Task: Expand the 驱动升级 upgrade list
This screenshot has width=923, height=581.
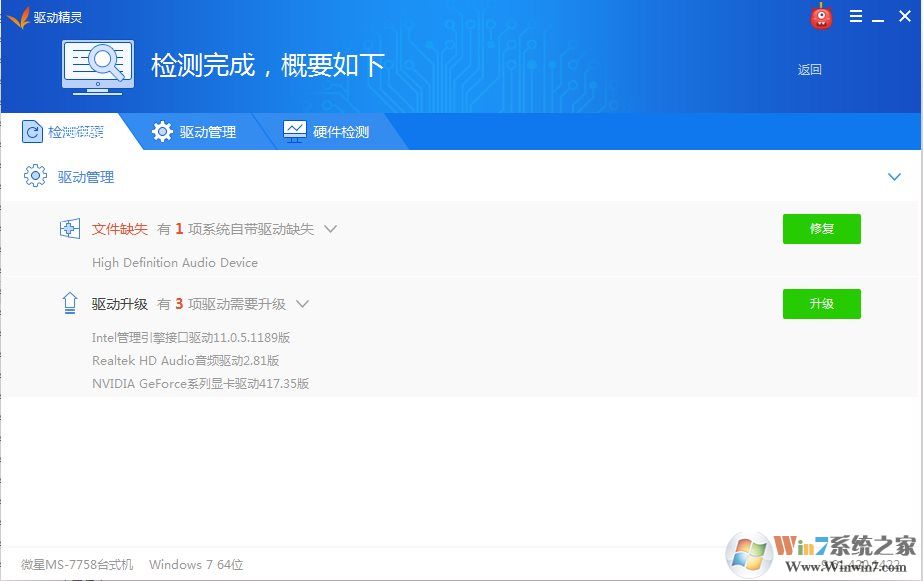Action: 302,304
